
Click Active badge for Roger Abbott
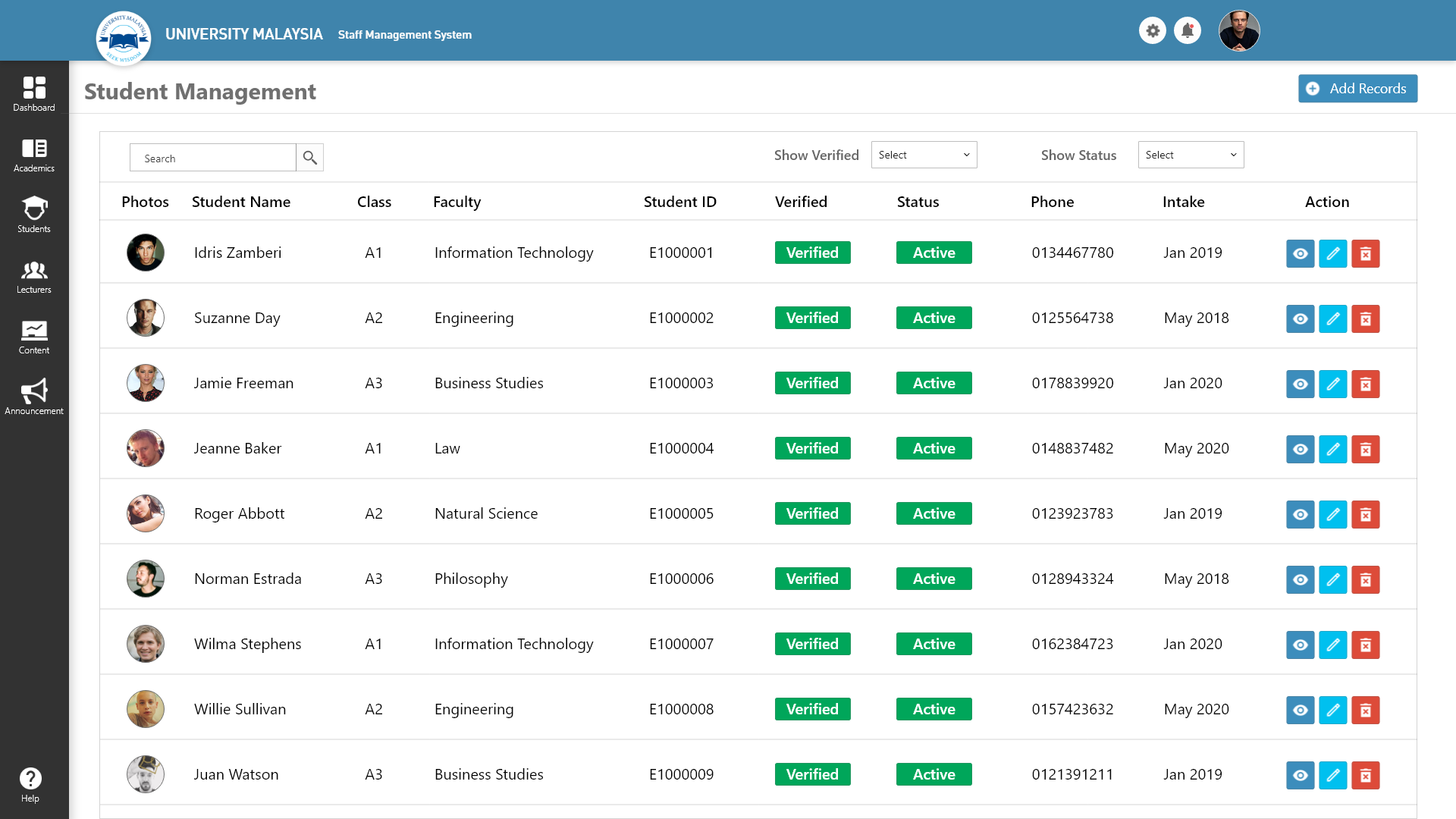click(x=934, y=513)
